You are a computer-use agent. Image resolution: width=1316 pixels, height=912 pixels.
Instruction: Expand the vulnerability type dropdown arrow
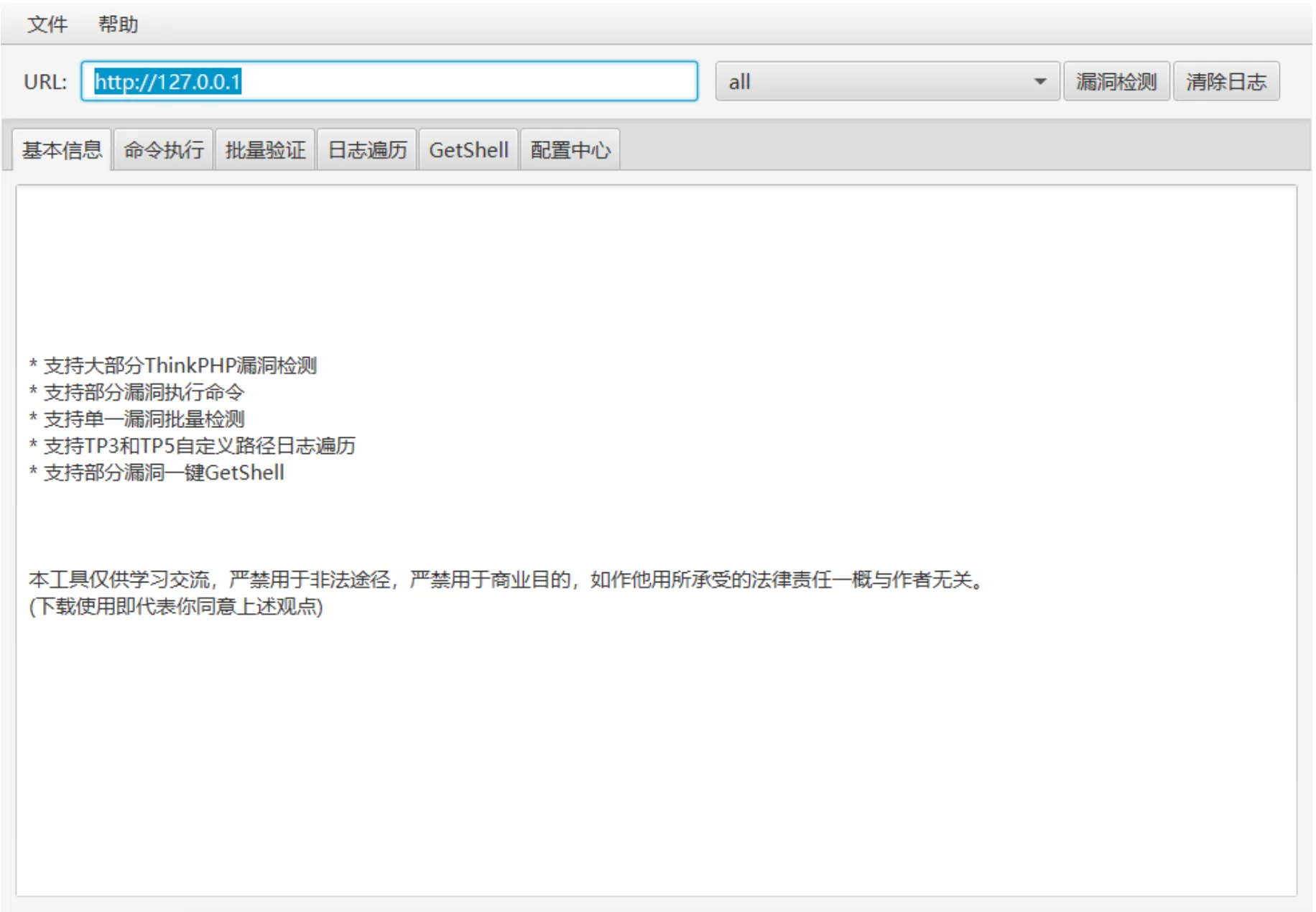[x=1039, y=81]
